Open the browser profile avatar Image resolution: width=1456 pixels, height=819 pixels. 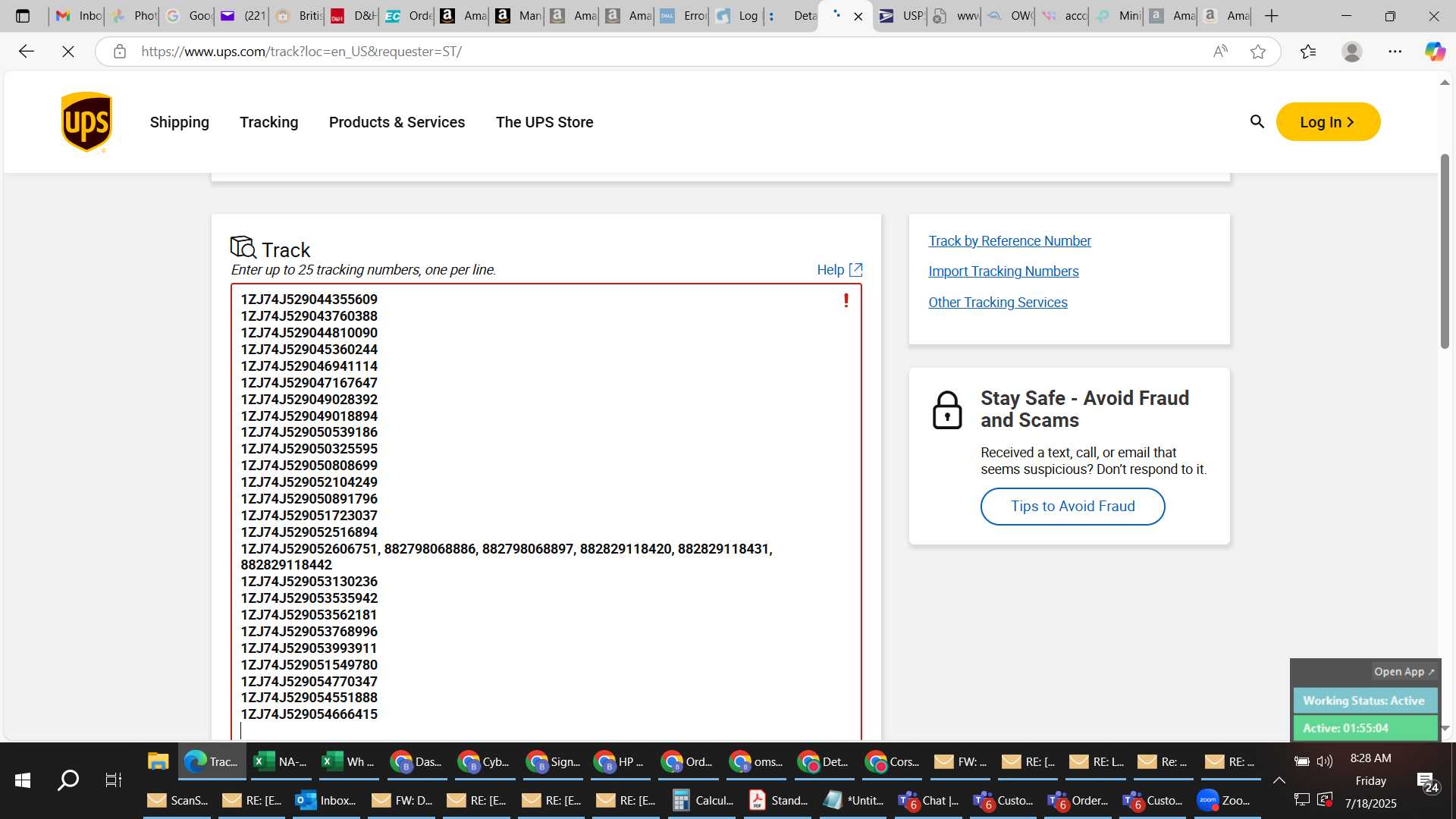point(1352,52)
